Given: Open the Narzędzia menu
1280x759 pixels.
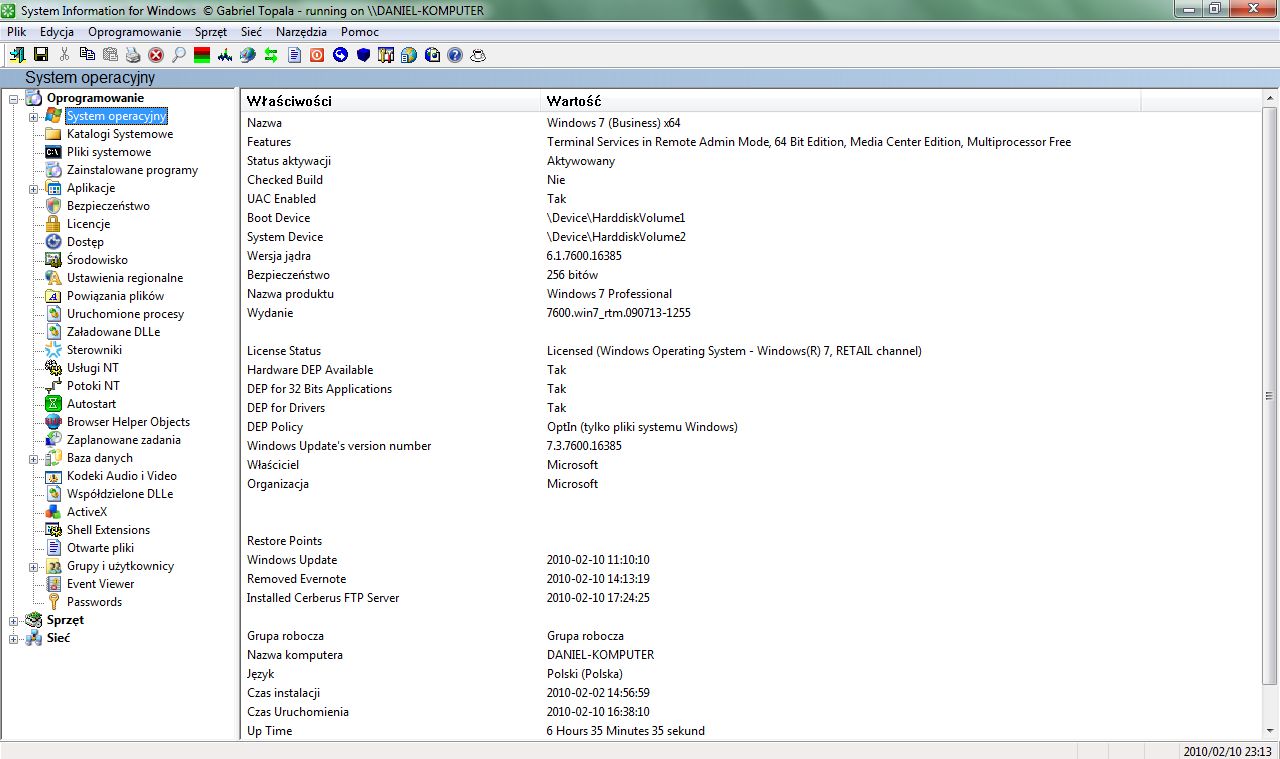Looking at the screenshot, I should 301,31.
